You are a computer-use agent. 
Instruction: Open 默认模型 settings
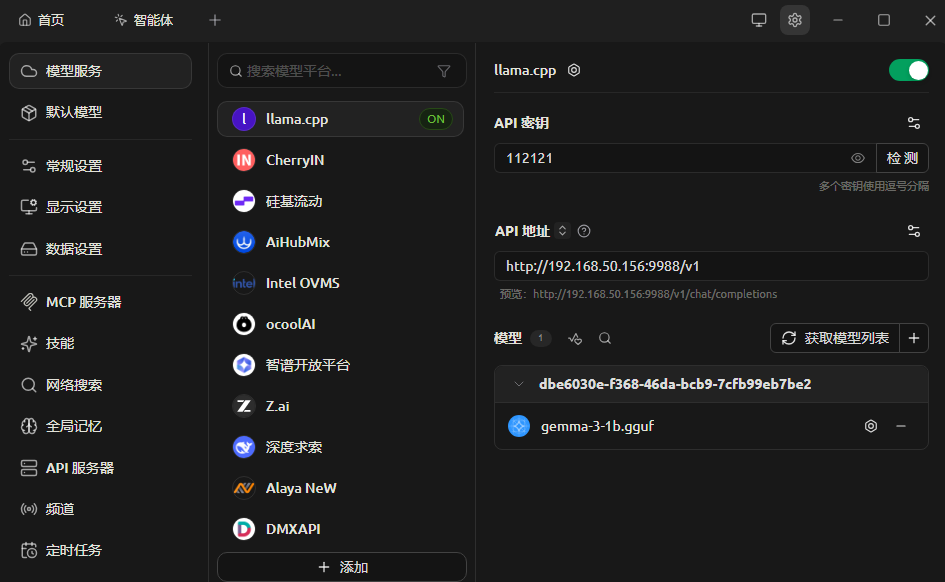(101, 112)
